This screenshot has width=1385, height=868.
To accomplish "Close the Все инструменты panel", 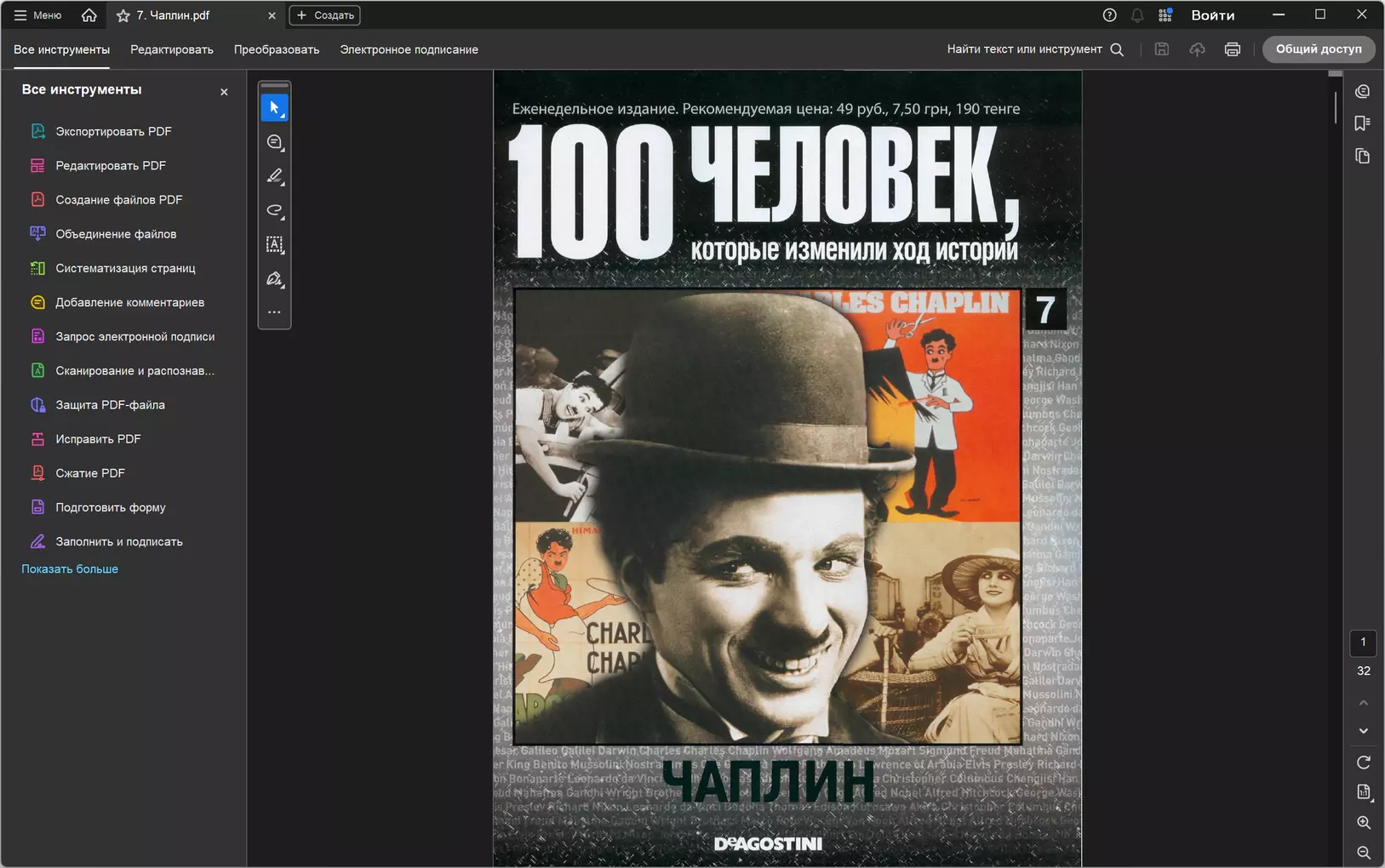I will pyautogui.click(x=224, y=92).
